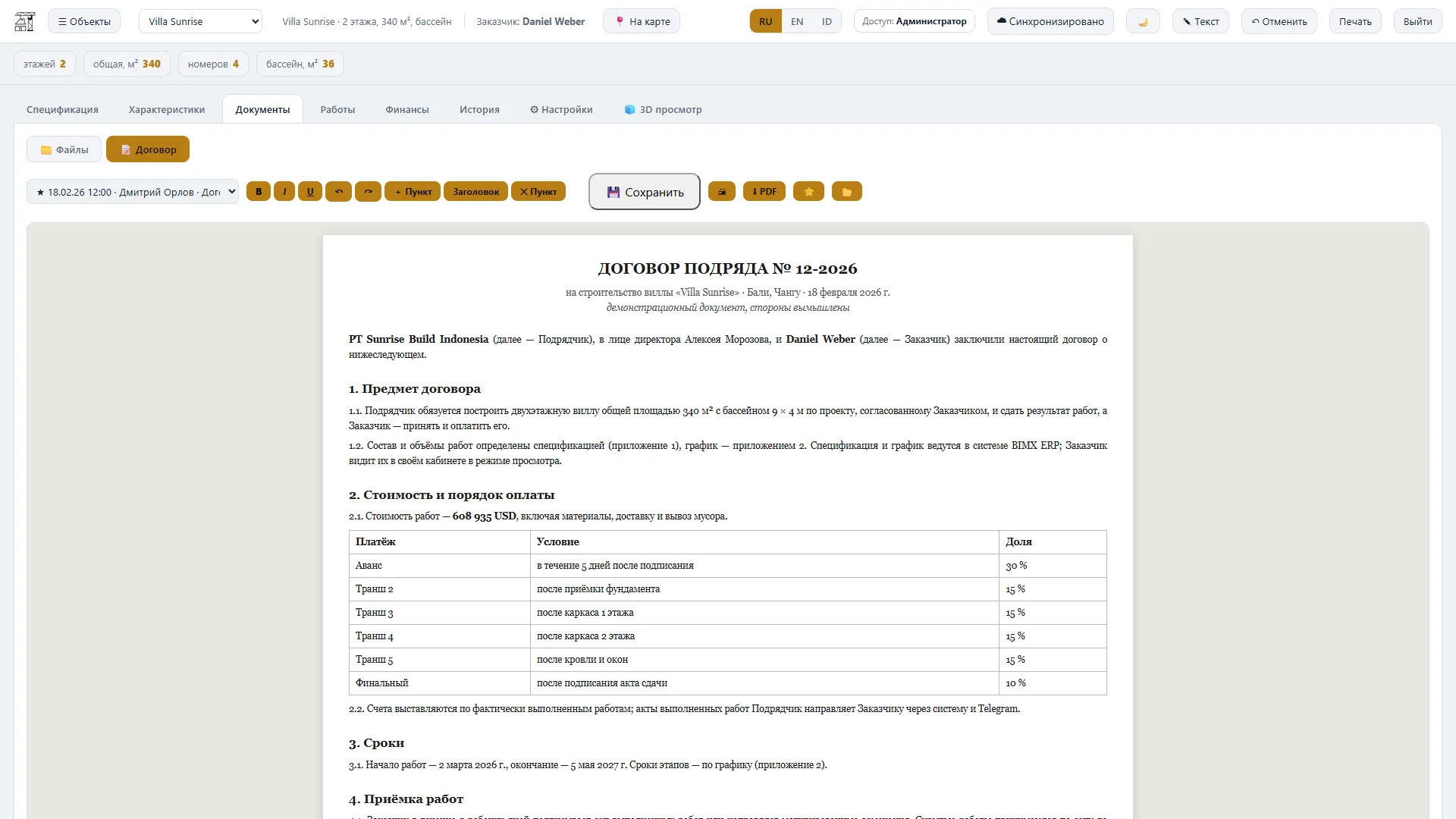Click cell 'после приёмки фундамента'
The width and height of the screenshot is (1456, 819).
click(x=764, y=589)
